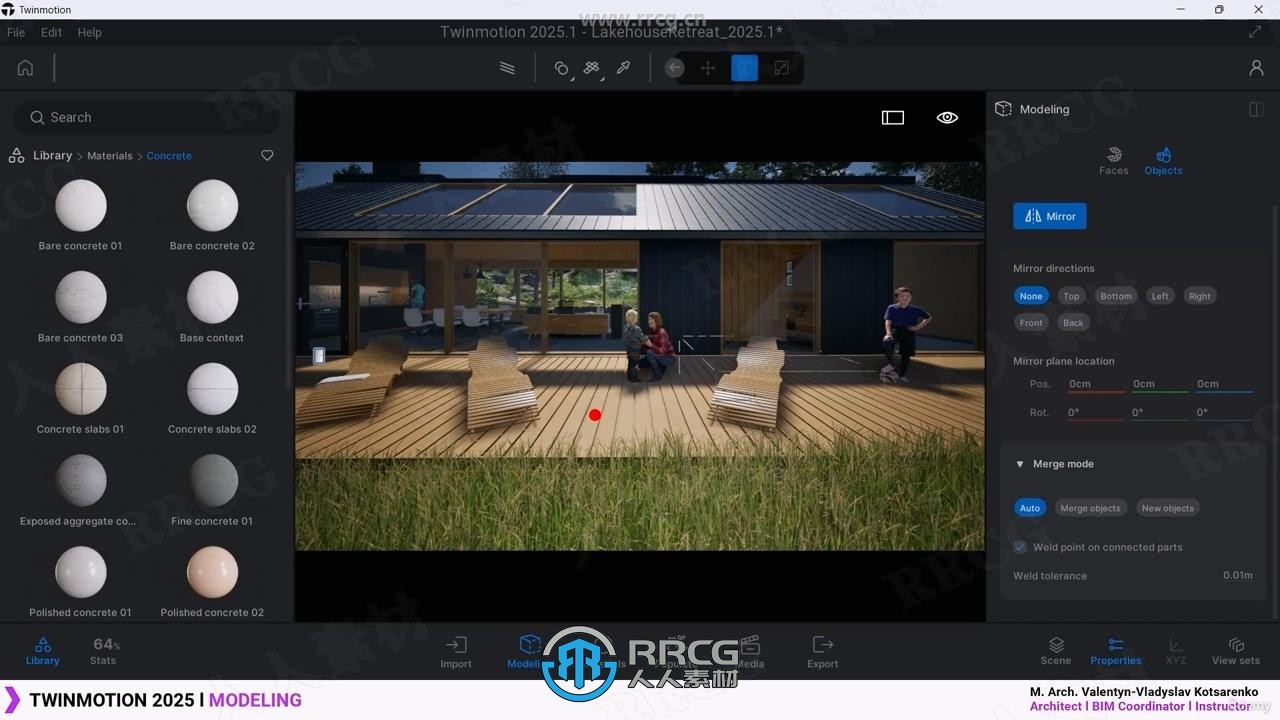Select Bare concrete 01 material

[x=80, y=215]
